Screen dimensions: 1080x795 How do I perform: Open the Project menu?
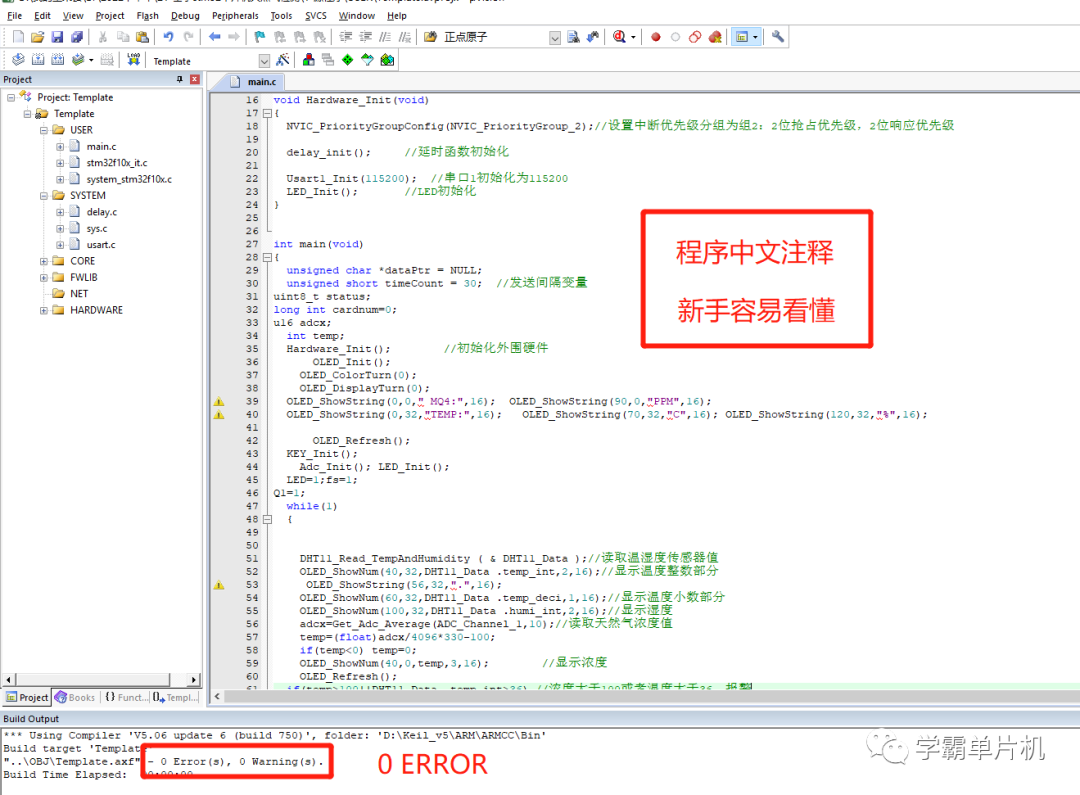(110, 15)
